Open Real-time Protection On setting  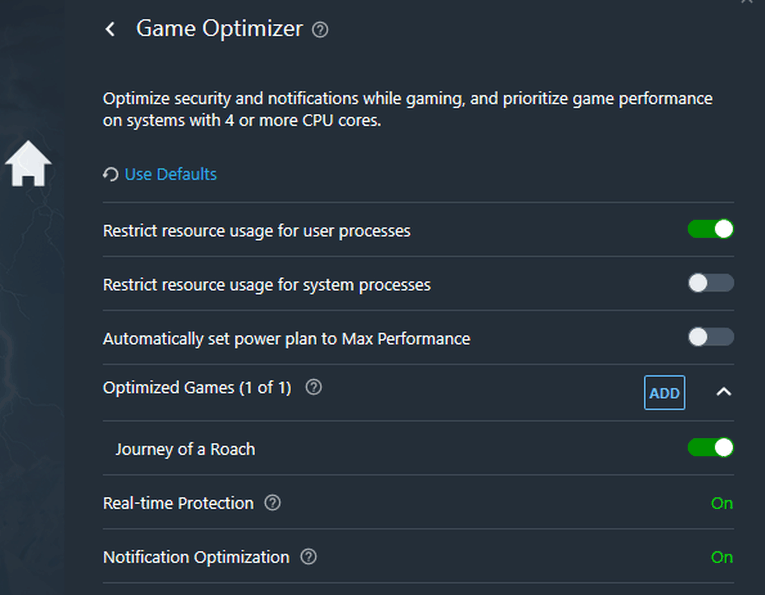(x=721, y=503)
